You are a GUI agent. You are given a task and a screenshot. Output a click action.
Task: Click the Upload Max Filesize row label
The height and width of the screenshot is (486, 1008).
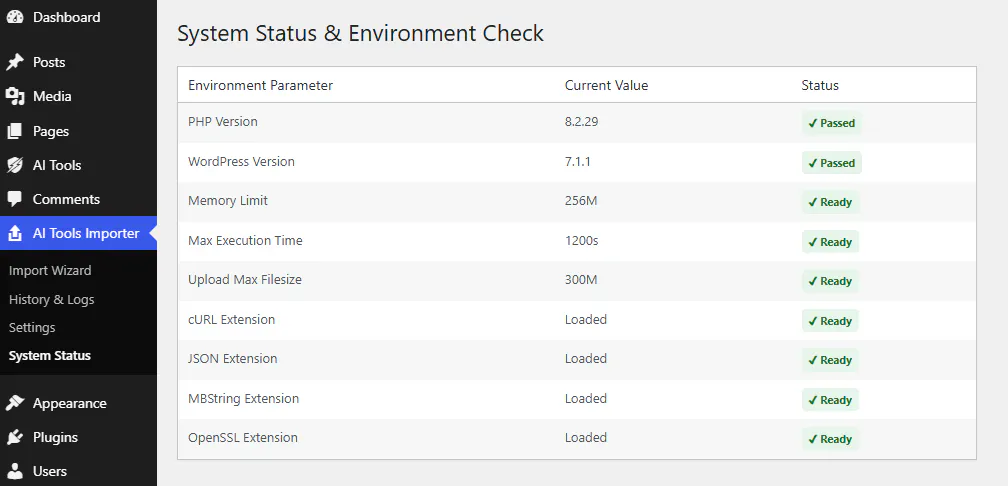click(x=244, y=280)
